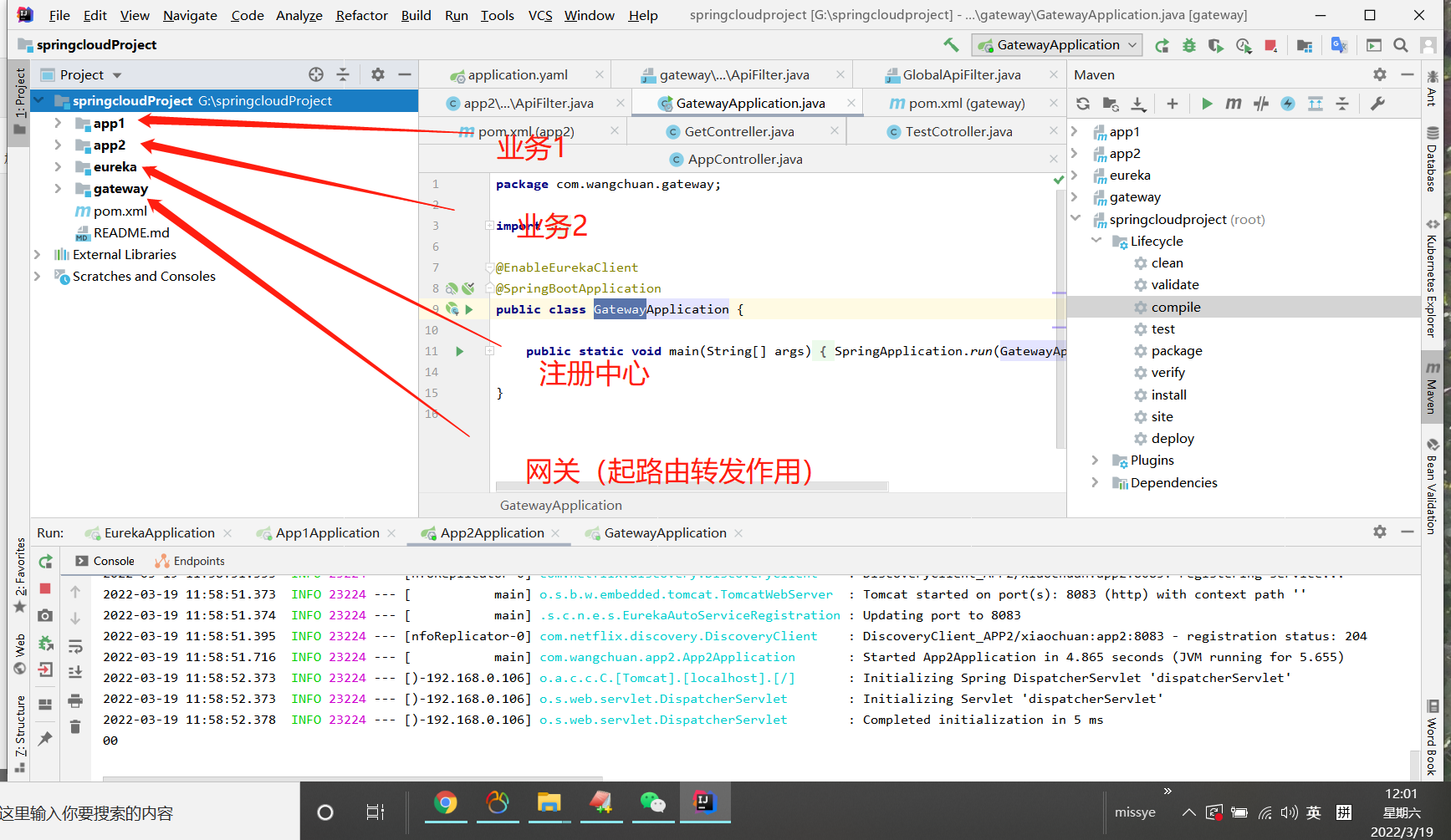Open Search Everywhere with magnifier icon
Image resolution: width=1451 pixels, height=840 pixels.
[1401, 46]
